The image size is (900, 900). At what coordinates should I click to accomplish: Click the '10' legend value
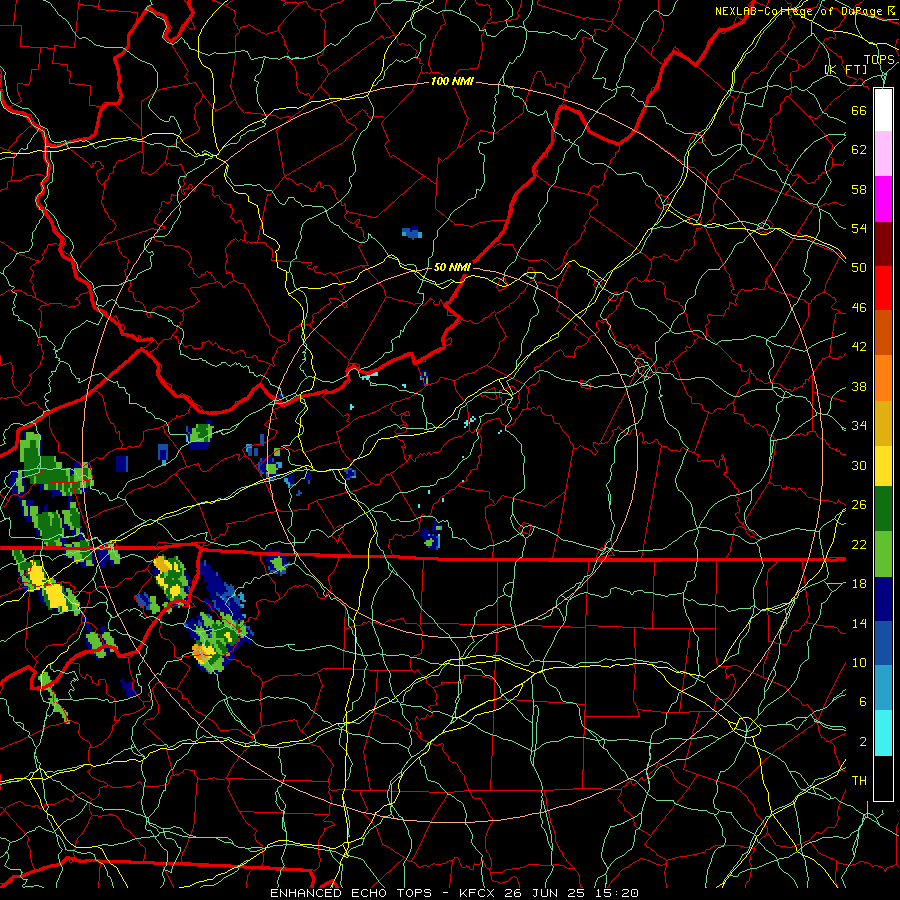[859, 663]
